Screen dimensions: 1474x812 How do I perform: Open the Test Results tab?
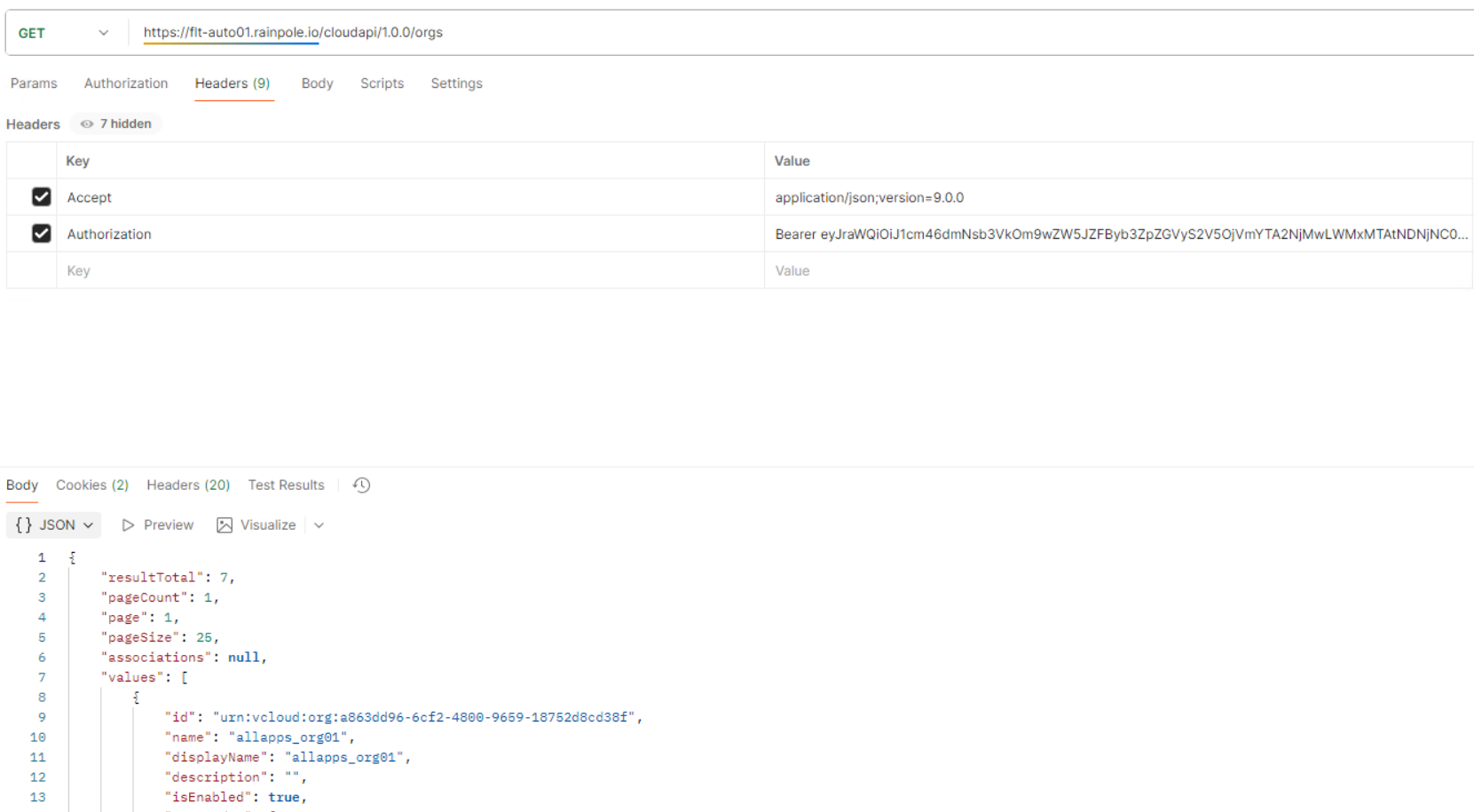(x=286, y=485)
